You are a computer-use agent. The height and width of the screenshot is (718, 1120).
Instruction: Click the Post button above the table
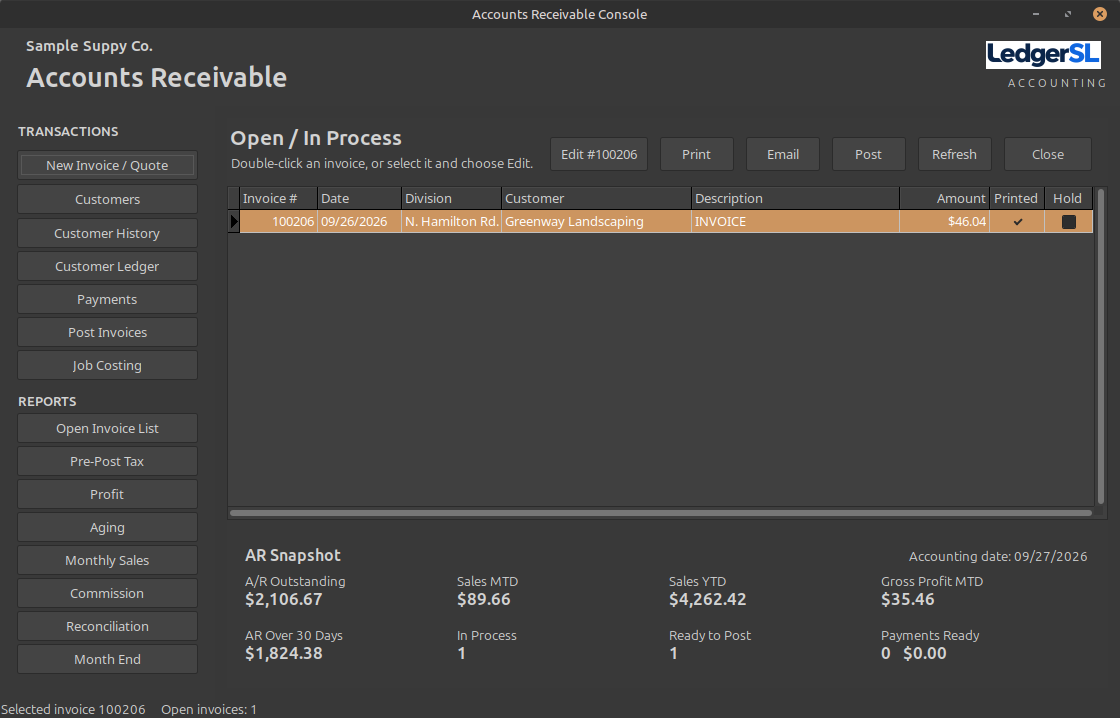point(869,154)
